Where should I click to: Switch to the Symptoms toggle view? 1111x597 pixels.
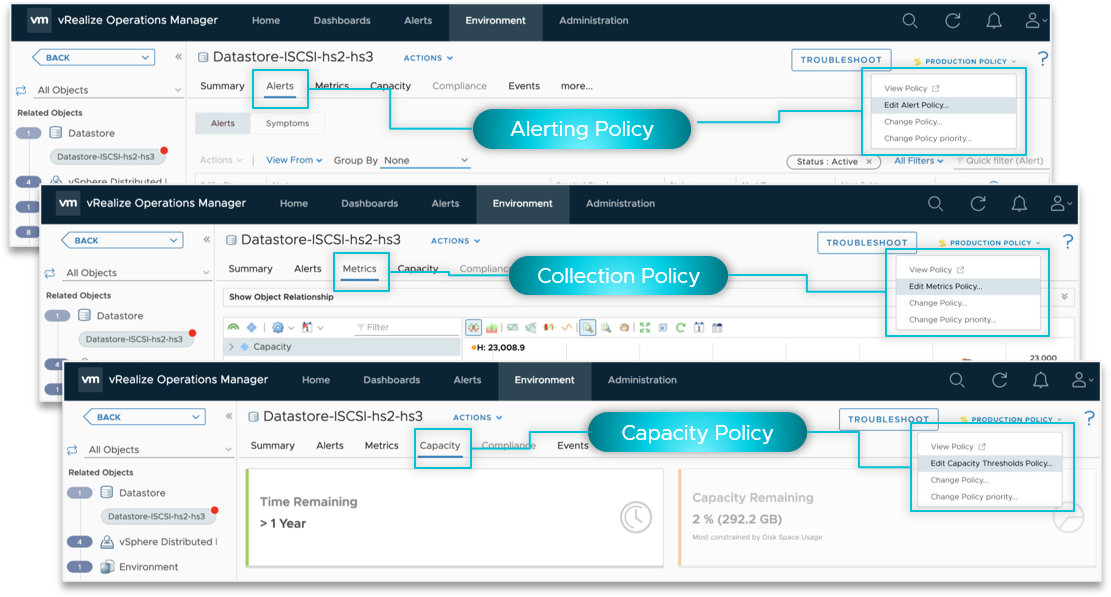pos(287,123)
